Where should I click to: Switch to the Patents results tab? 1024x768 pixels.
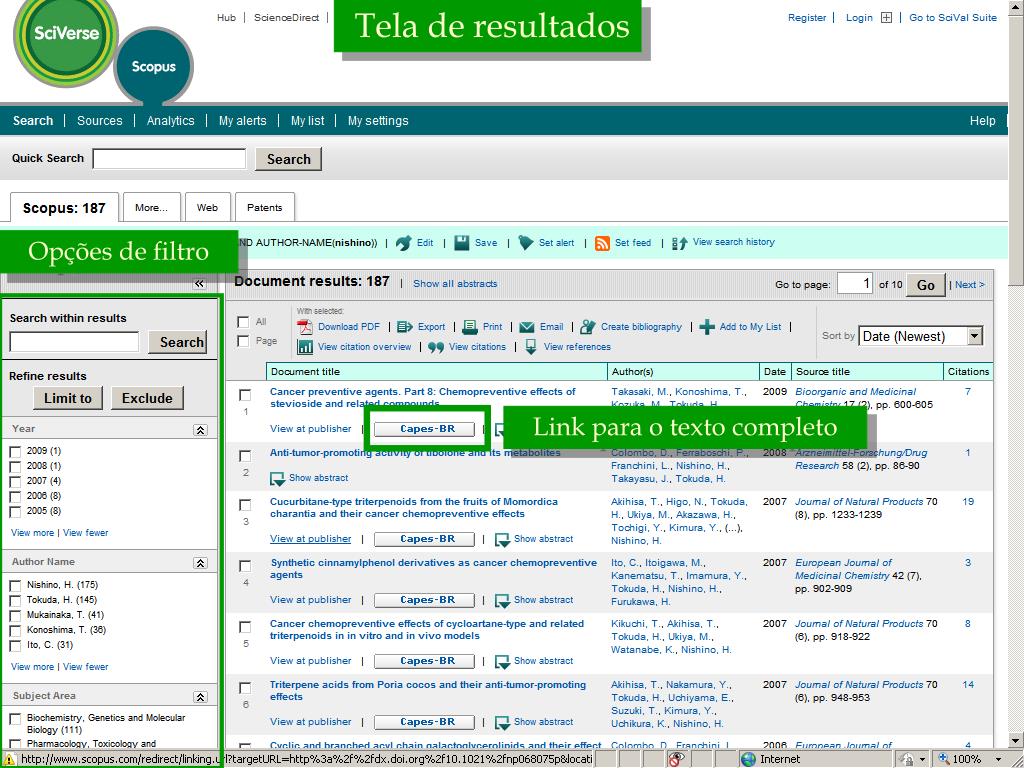[264, 208]
